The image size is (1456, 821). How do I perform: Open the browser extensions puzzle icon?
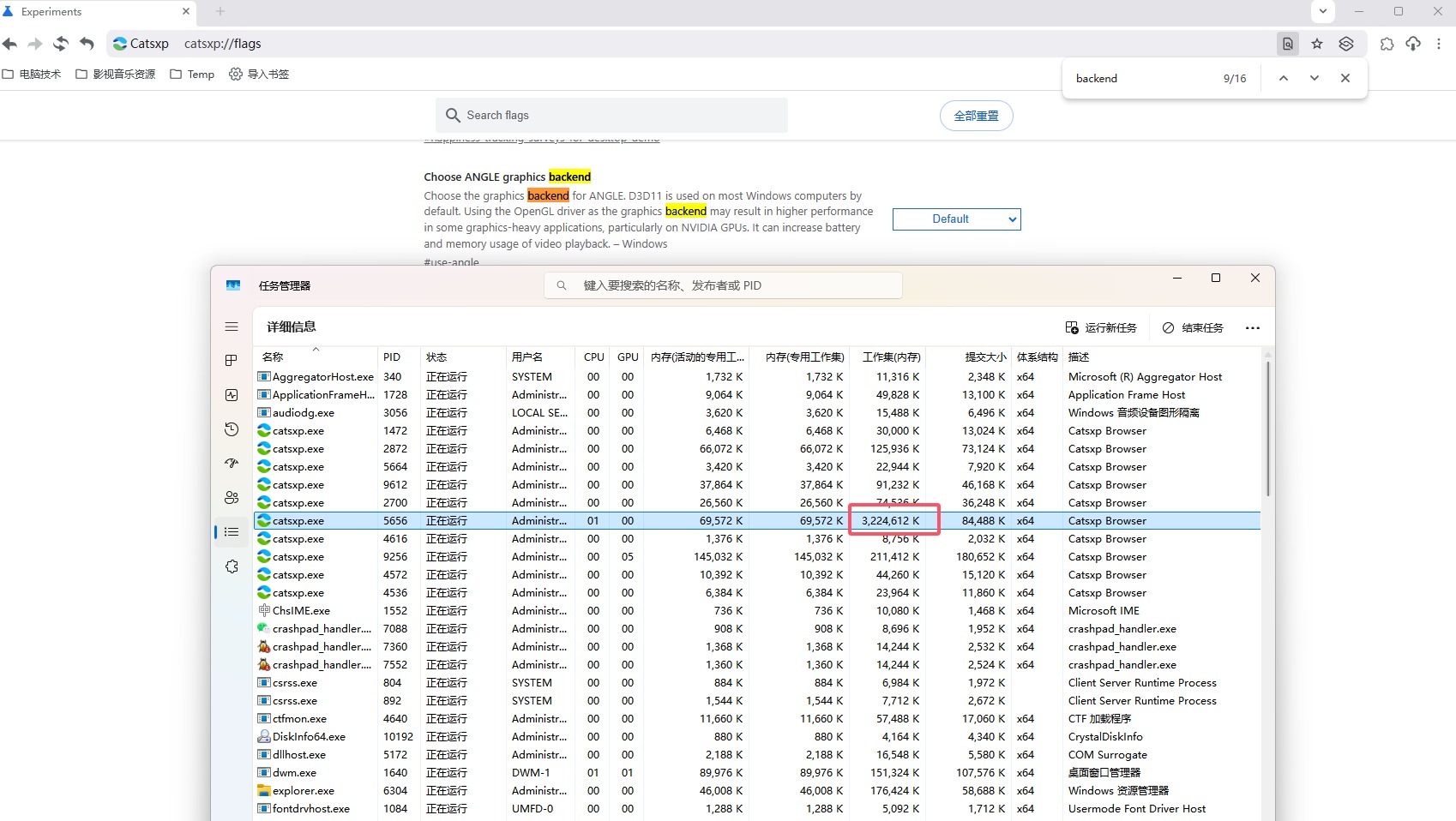pyautogui.click(x=1387, y=44)
